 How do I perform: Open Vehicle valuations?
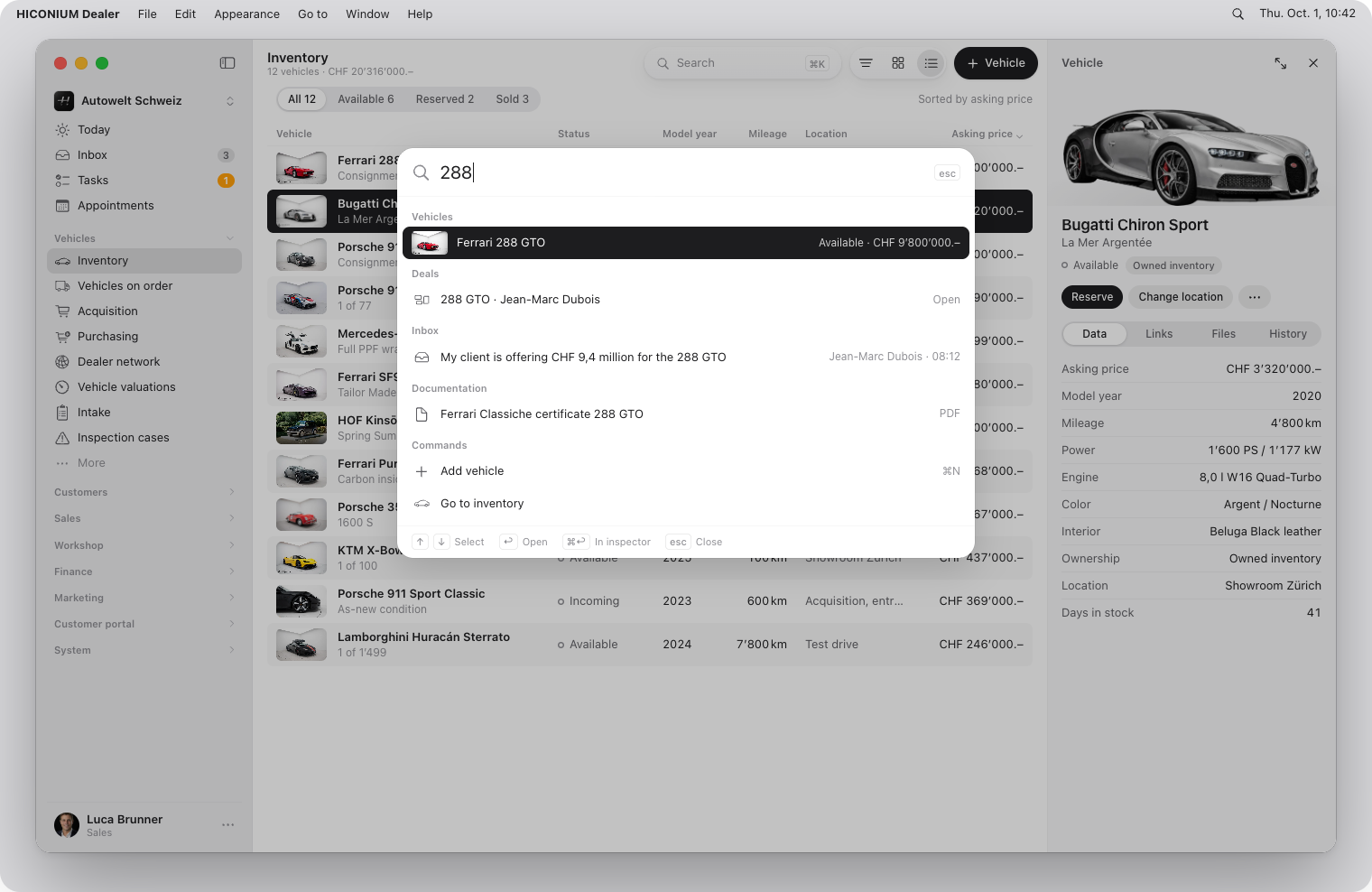[x=144, y=387]
